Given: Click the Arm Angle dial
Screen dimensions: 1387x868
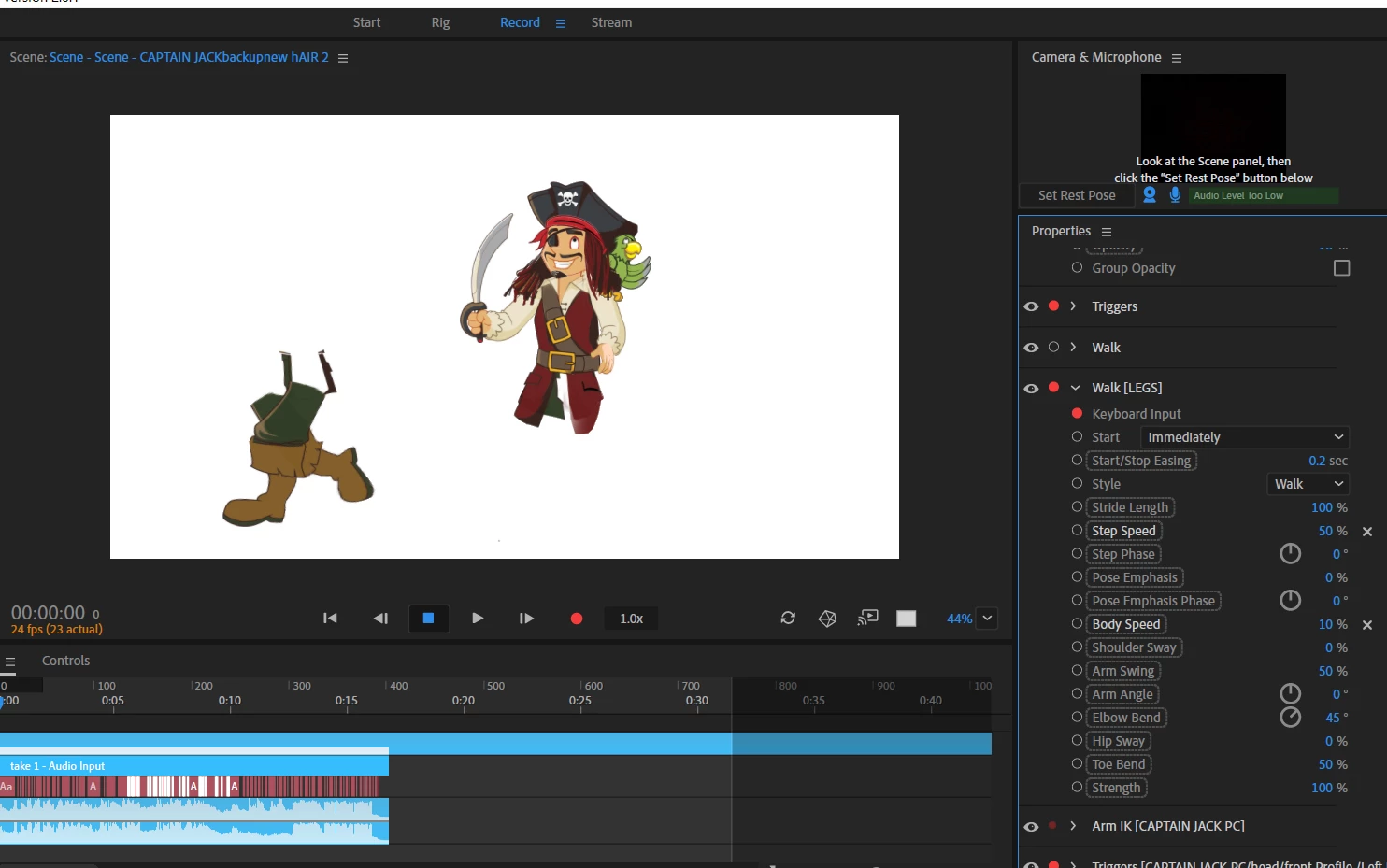Looking at the screenshot, I should [x=1290, y=693].
